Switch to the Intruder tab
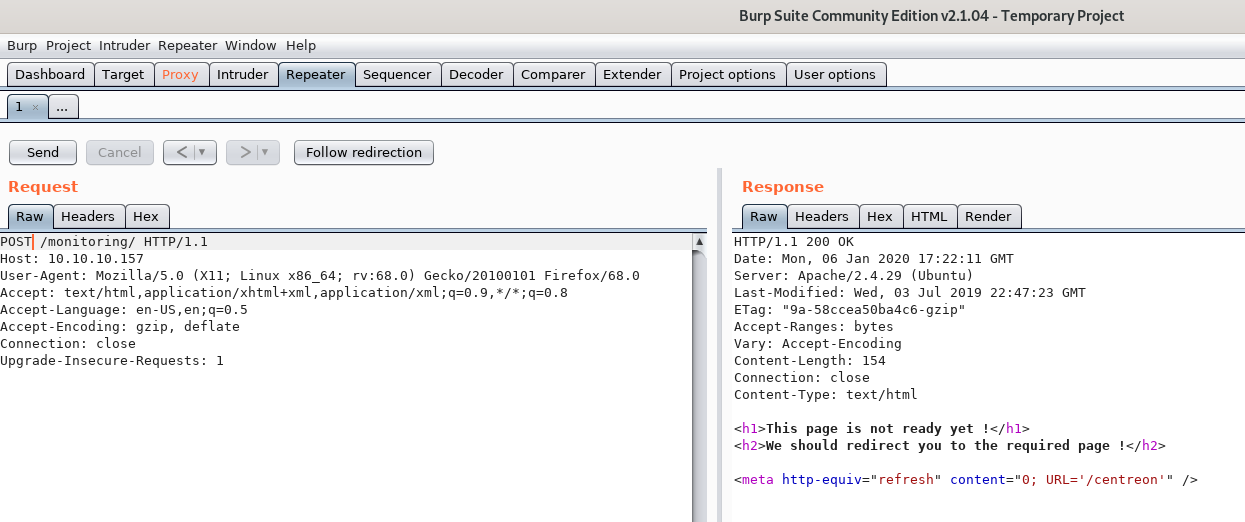The width and height of the screenshot is (1245, 522). point(243,75)
